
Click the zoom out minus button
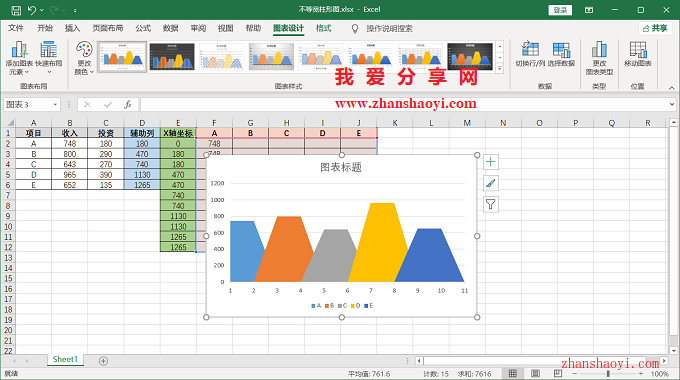574,373
